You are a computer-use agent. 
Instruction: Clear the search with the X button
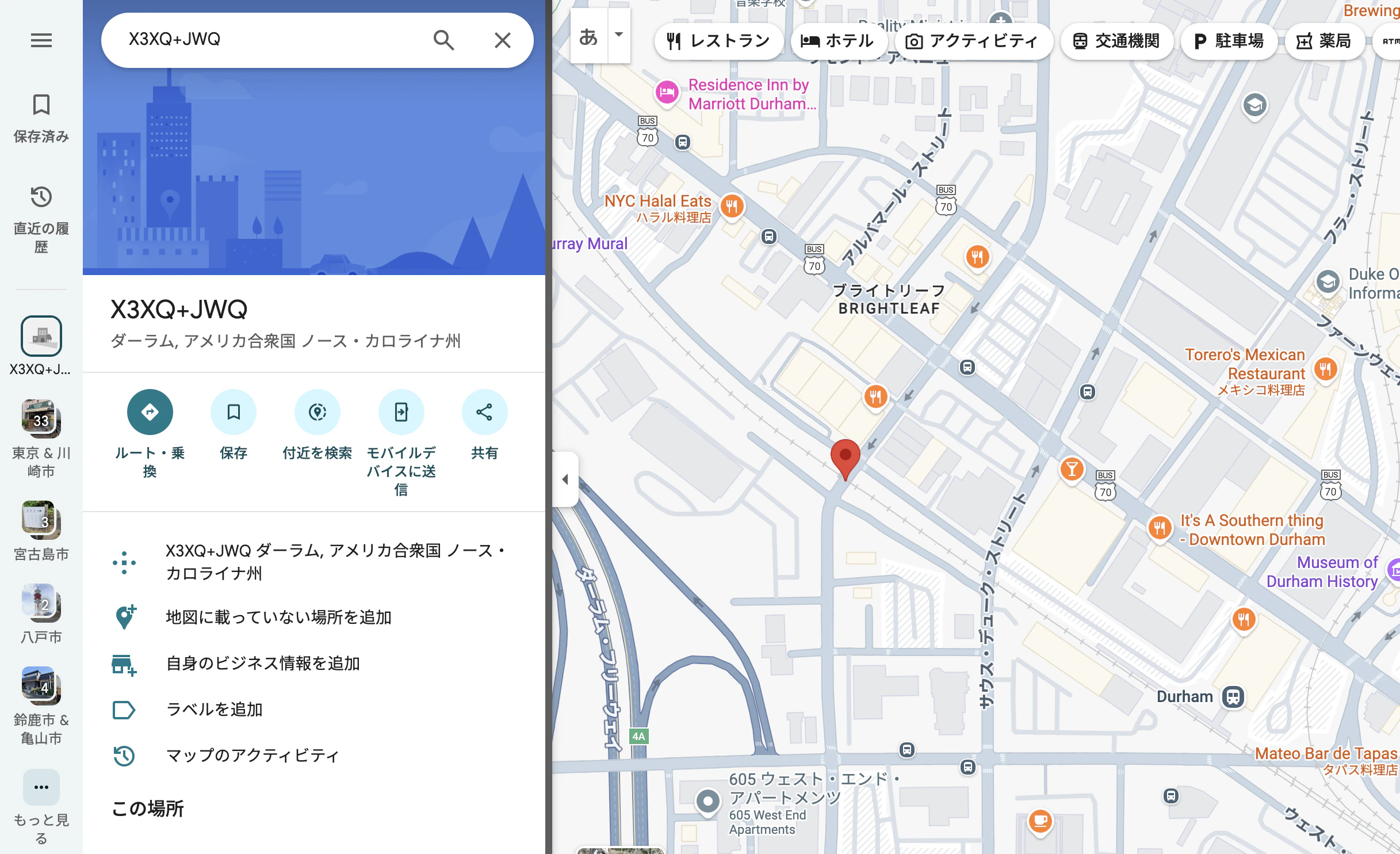(x=503, y=40)
